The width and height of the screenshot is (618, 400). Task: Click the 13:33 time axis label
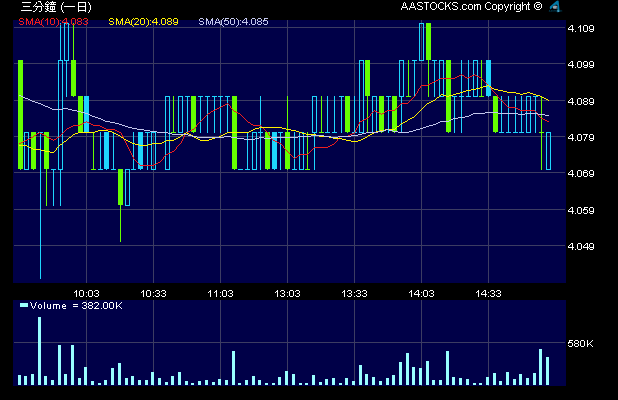point(354,294)
